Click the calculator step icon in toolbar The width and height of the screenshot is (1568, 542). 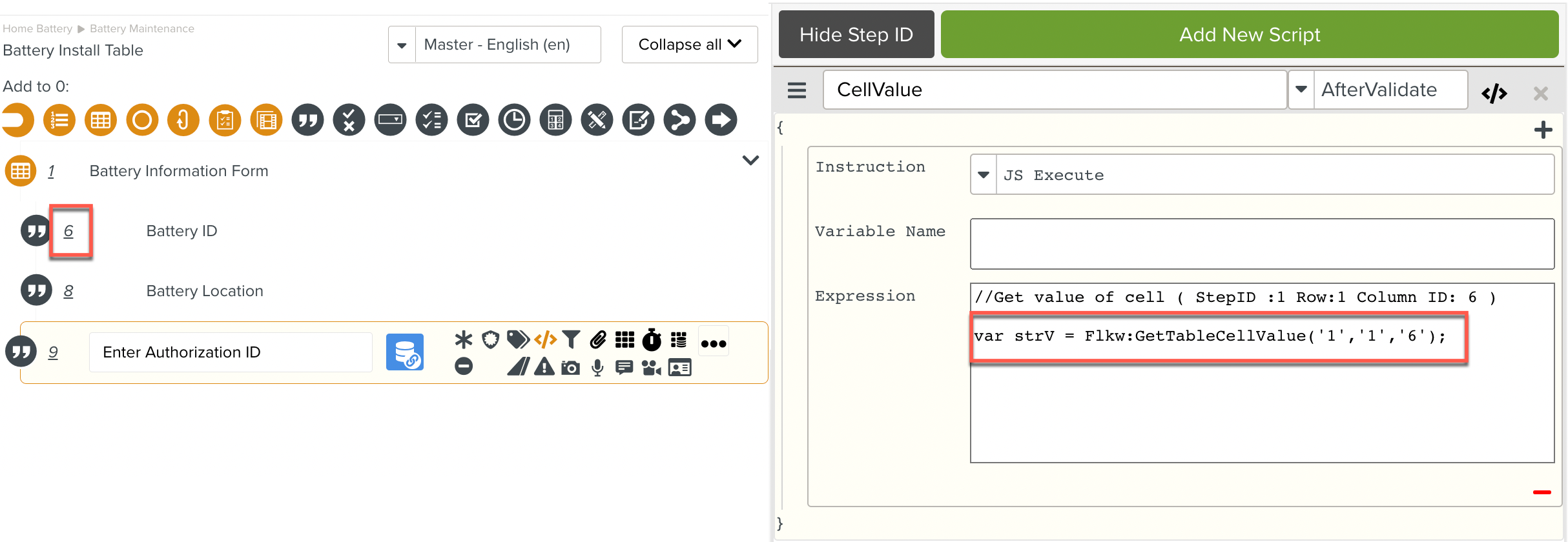pyautogui.click(x=555, y=120)
